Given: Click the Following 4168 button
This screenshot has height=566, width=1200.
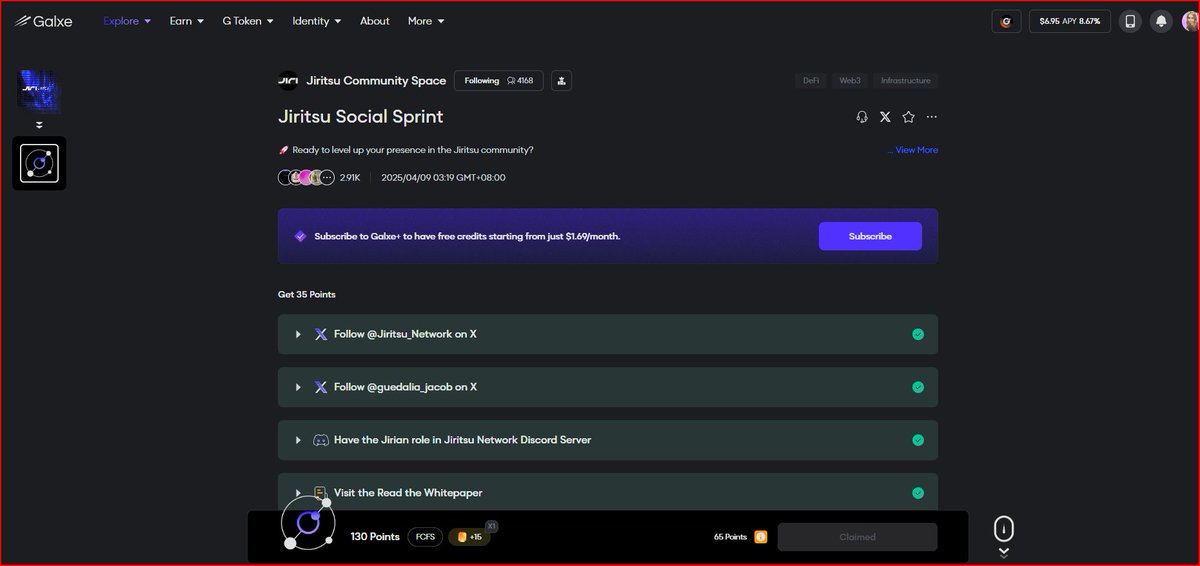Looking at the screenshot, I should [499, 81].
